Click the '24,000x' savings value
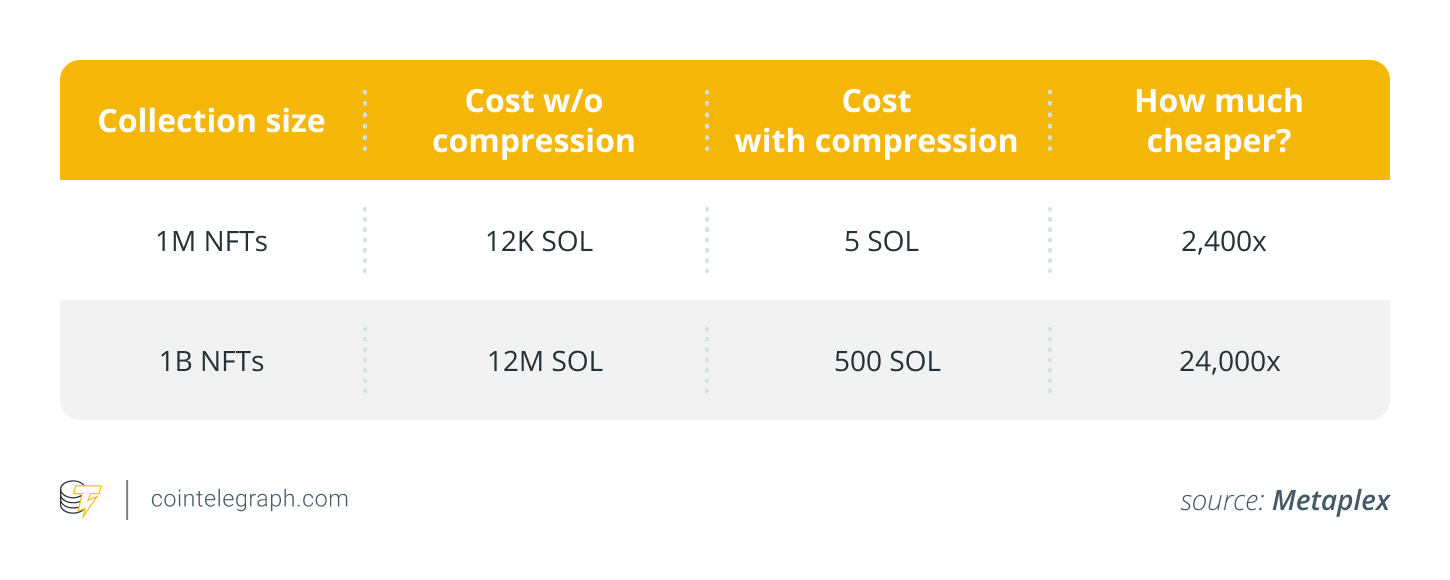The width and height of the screenshot is (1450, 580). point(1229,360)
